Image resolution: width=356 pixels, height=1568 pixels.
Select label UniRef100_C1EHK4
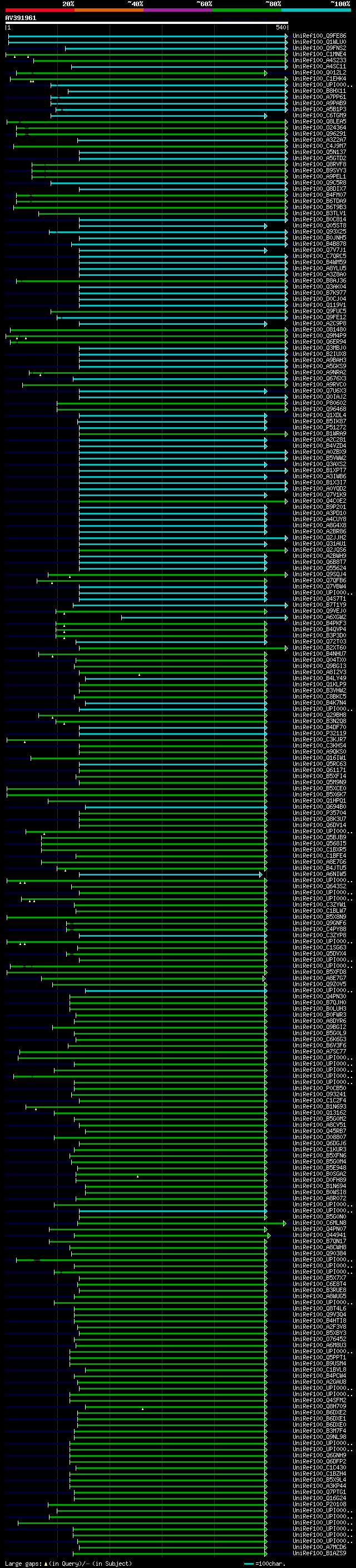pos(319,78)
